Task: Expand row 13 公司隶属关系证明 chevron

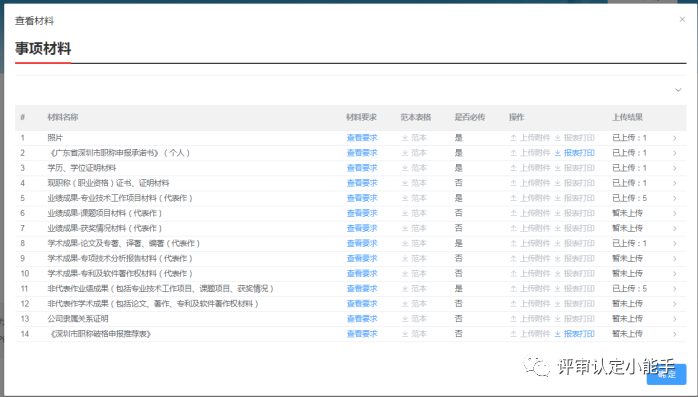Action: point(675,319)
